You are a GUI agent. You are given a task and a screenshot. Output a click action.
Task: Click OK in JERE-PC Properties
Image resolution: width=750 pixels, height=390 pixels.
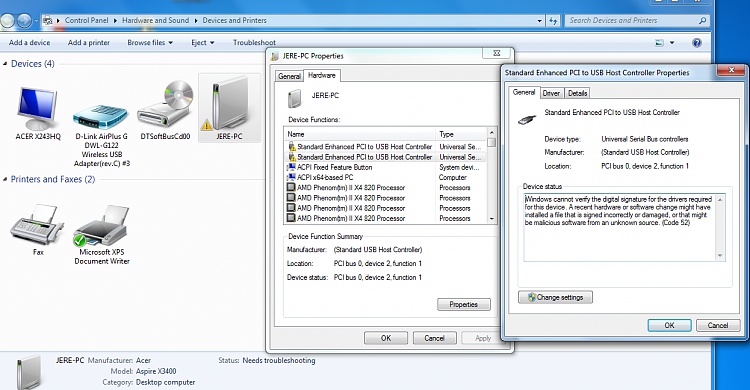tap(386, 338)
